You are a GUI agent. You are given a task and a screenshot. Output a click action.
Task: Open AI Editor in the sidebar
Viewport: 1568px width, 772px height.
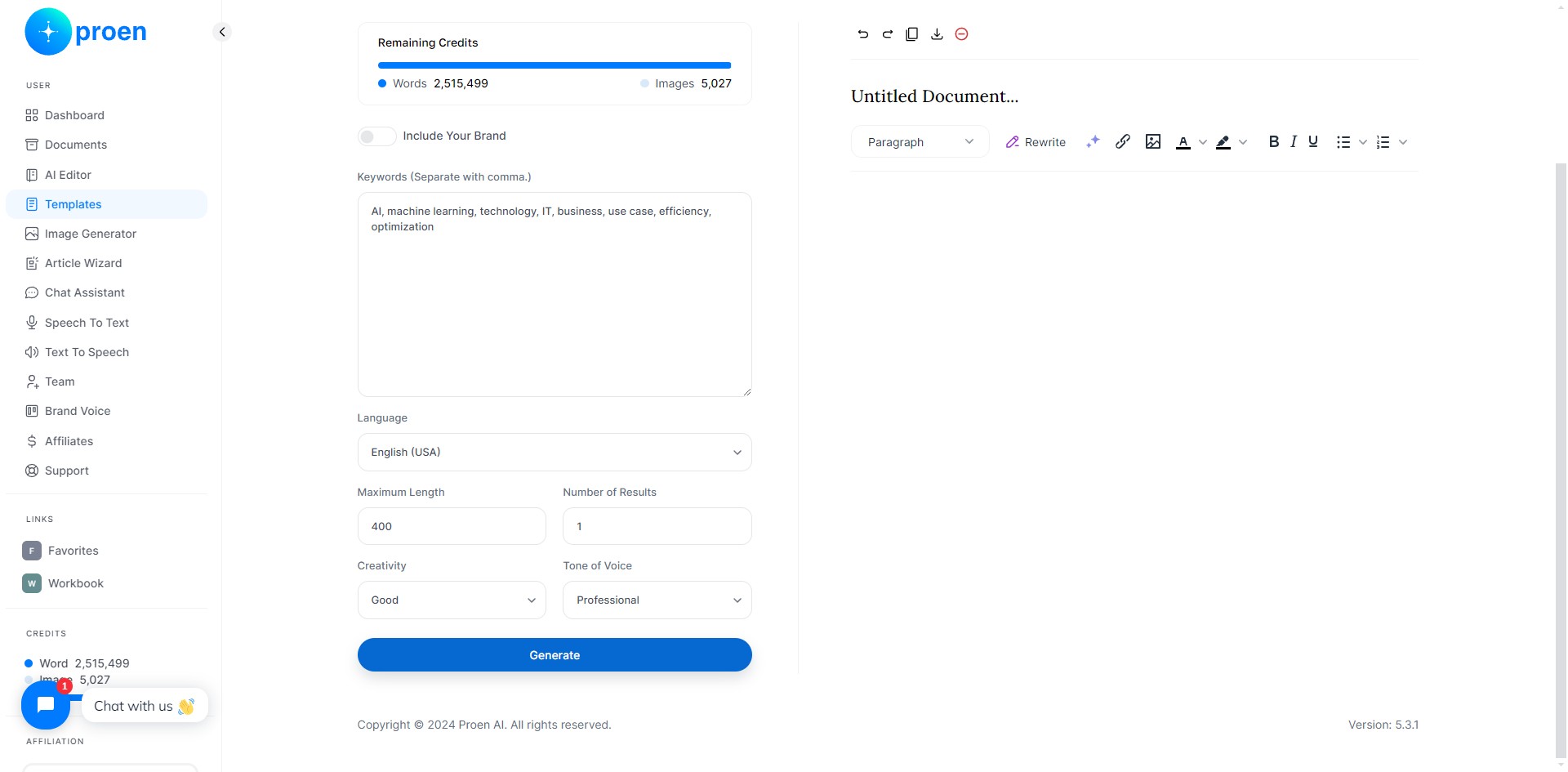click(x=106, y=175)
